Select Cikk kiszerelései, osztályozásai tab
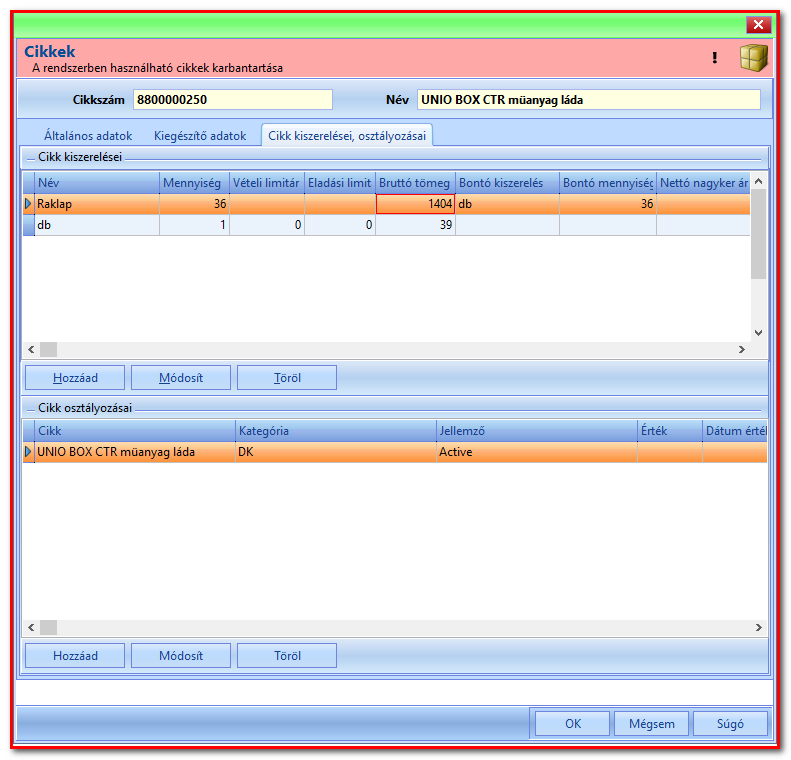Screen dimensions: 791x760 pos(347,136)
